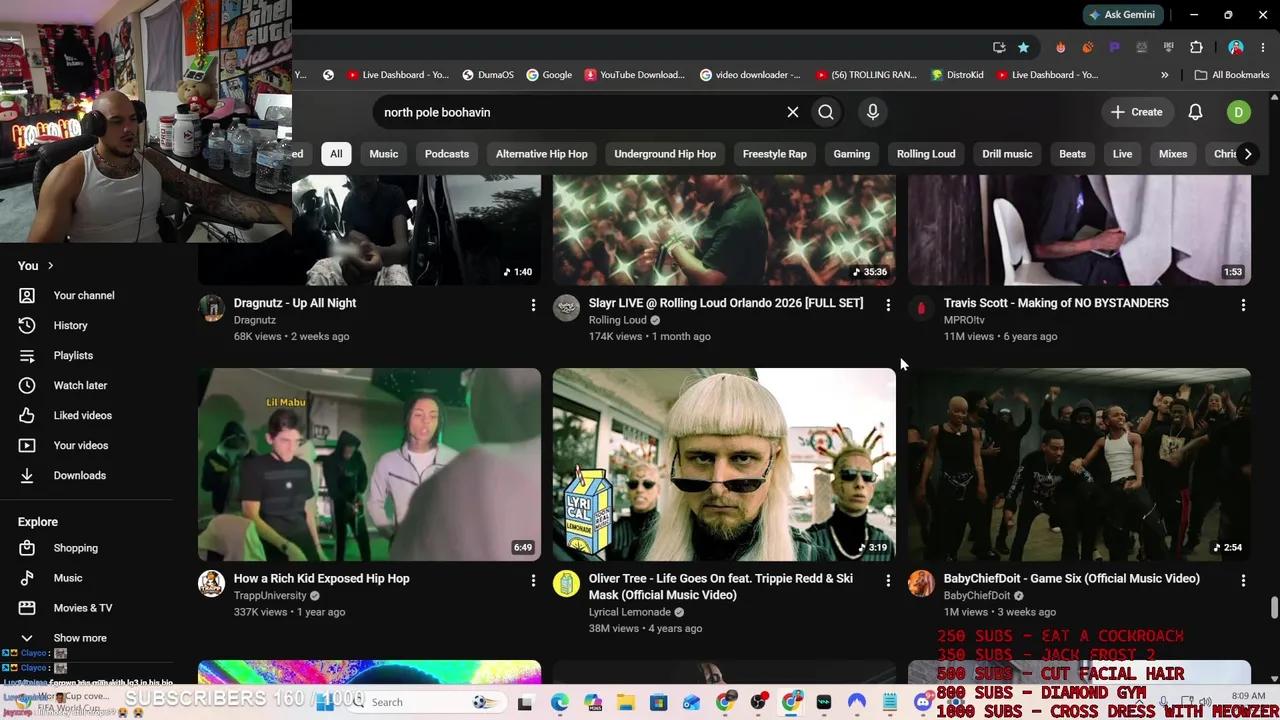Open the Chrome three-dot menu
This screenshot has width=1280, height=720.
[x=1264, y=47]
